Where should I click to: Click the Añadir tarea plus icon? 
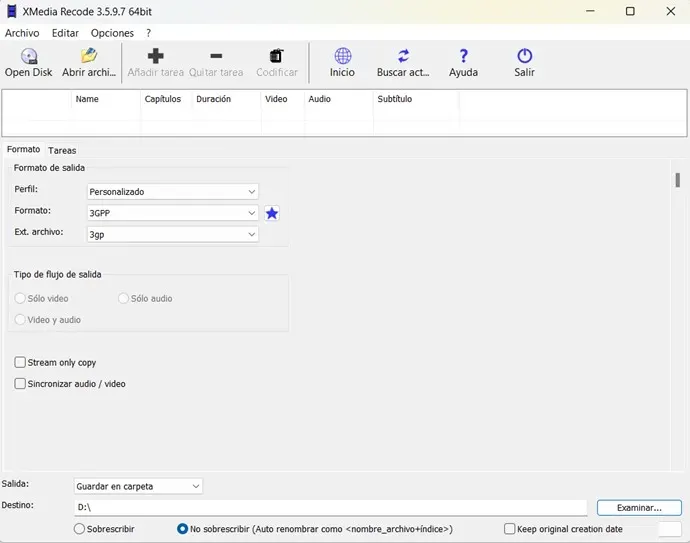(x=155, y=56)
